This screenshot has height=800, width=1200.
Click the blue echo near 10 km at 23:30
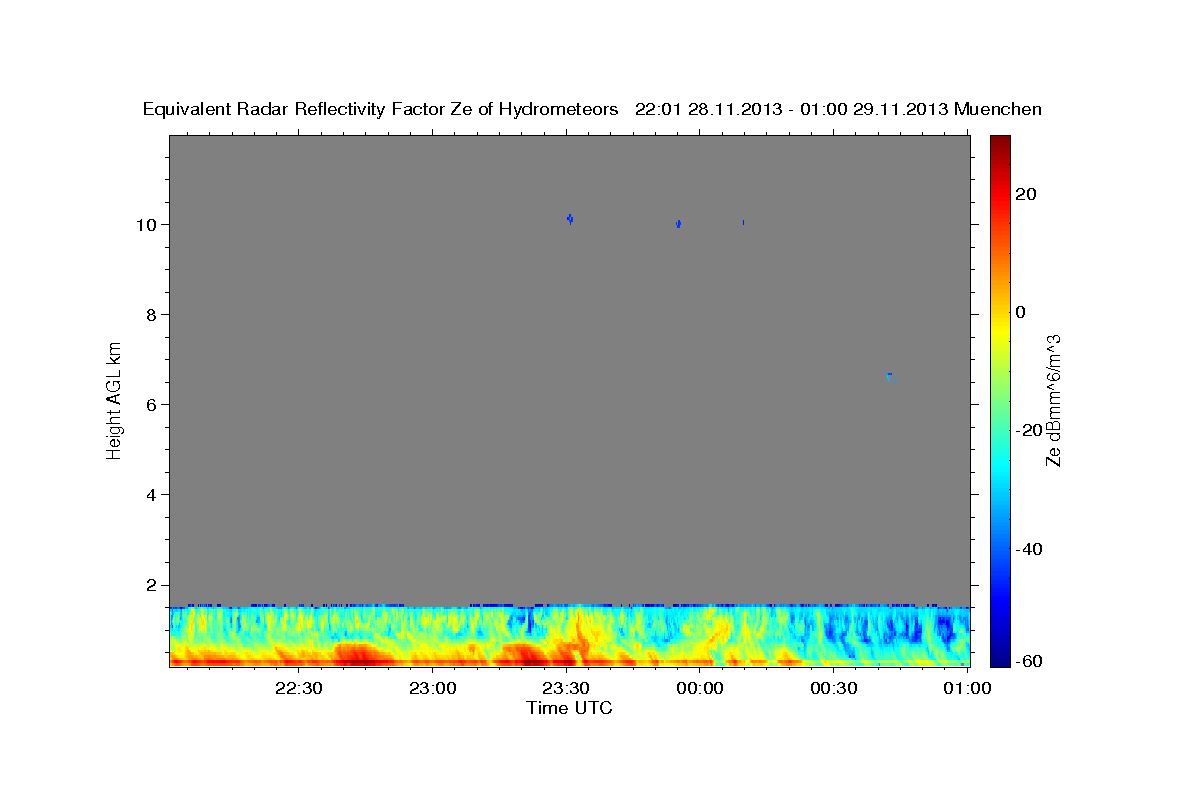(x=570, y=219)
